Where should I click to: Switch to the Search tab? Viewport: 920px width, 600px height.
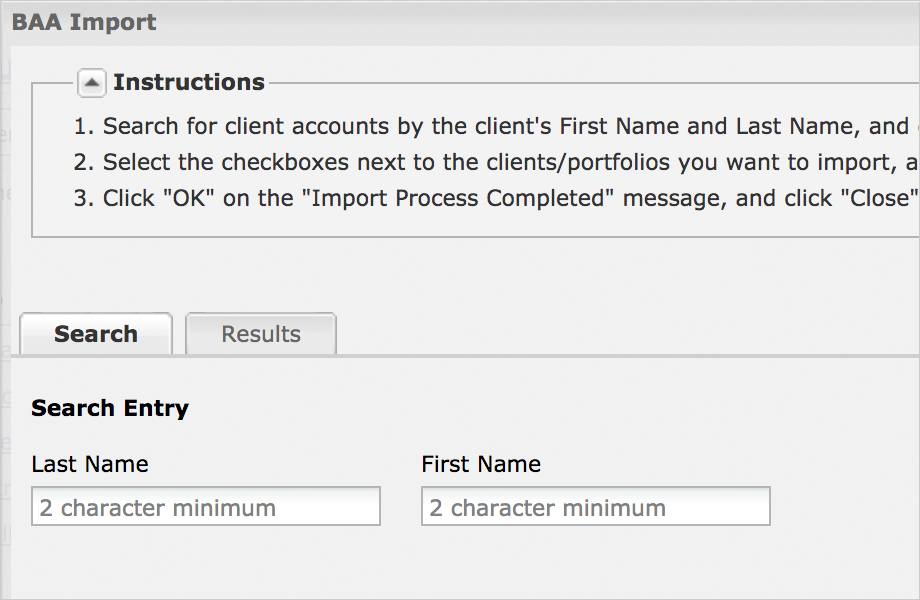point(96,334)
